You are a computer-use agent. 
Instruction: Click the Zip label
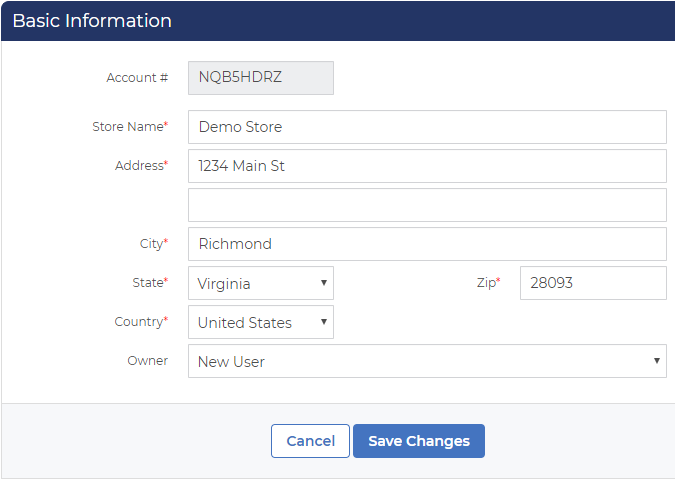tap(487, 283)
